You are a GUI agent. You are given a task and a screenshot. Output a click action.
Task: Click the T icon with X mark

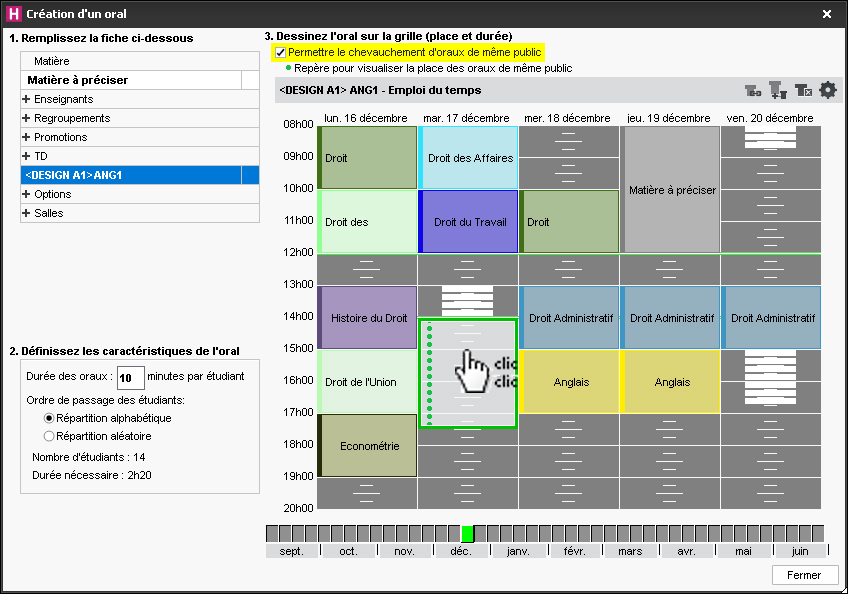point(803,90)
